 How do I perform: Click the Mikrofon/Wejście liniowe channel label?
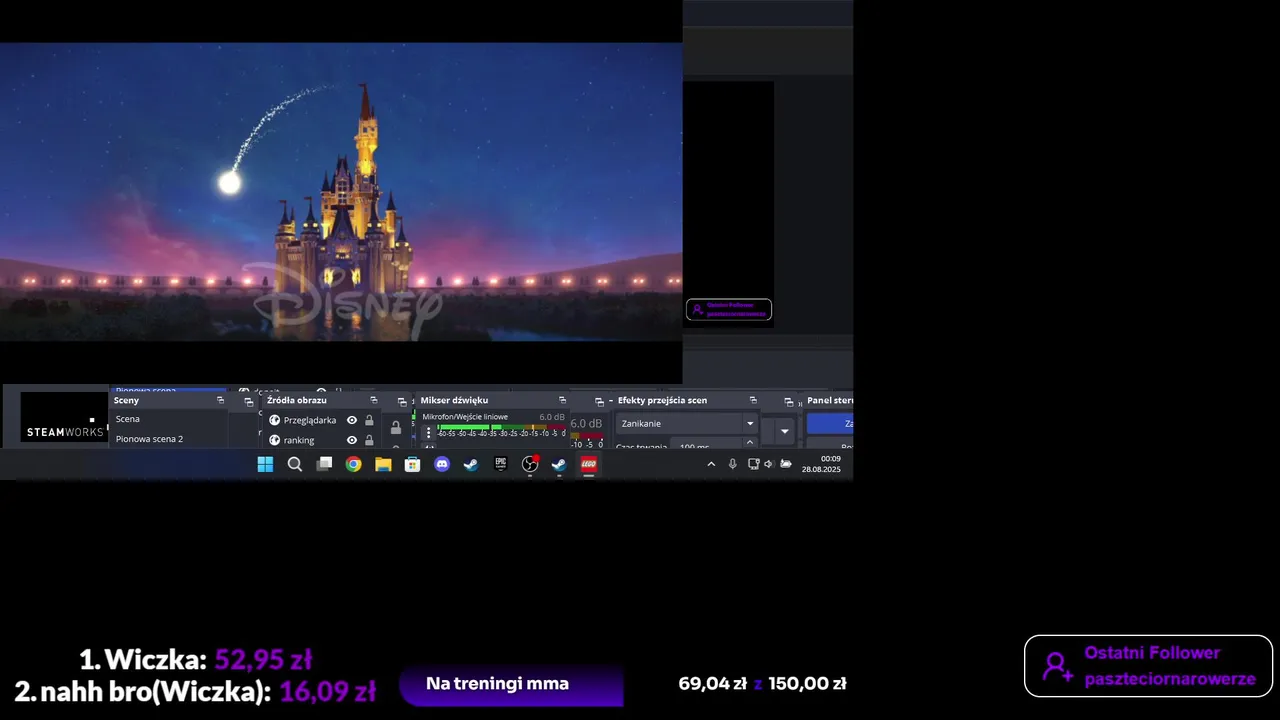465,416
